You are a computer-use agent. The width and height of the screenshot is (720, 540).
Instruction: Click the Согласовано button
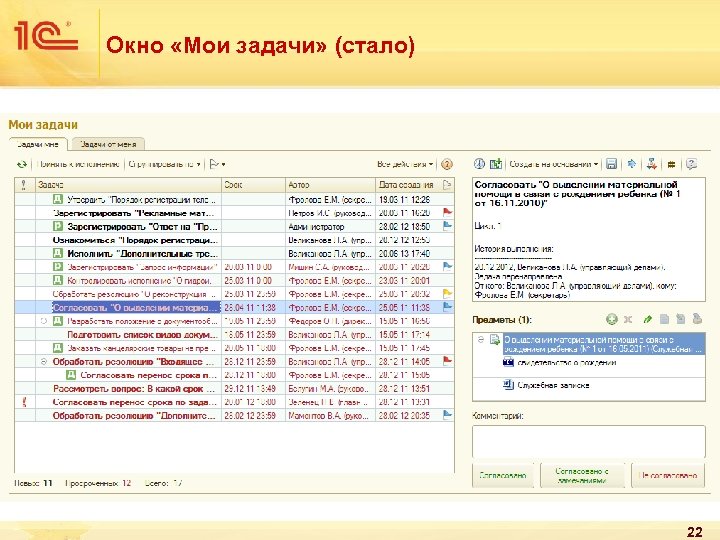tap(503, 475)
